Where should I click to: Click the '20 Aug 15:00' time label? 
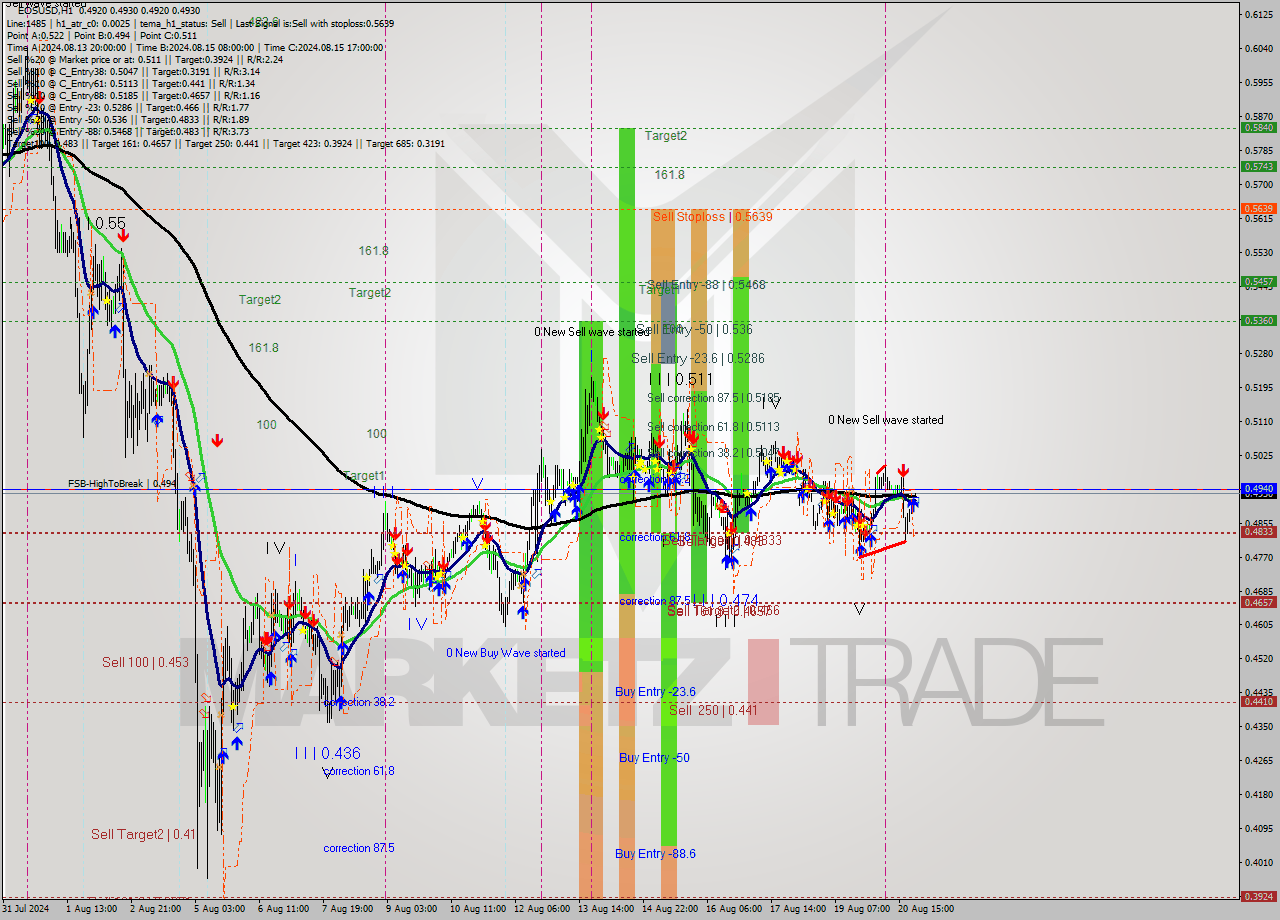click(926, 910)
